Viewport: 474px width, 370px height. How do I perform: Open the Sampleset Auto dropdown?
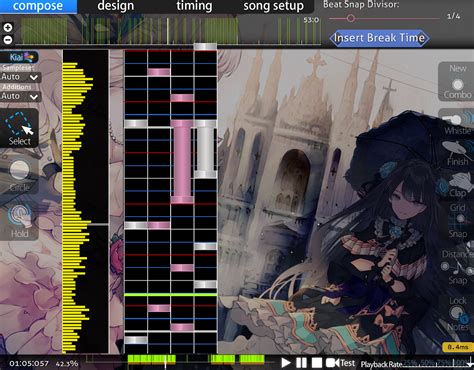click(21, 77)
